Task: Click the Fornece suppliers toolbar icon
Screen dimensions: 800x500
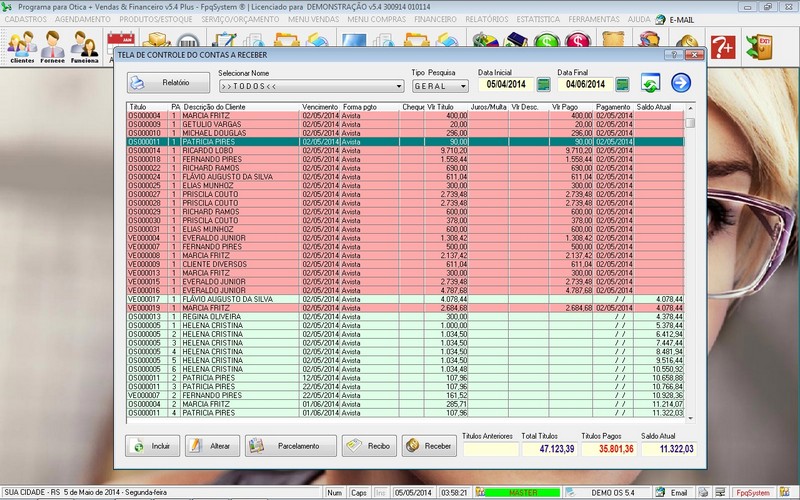Action: 55,46
